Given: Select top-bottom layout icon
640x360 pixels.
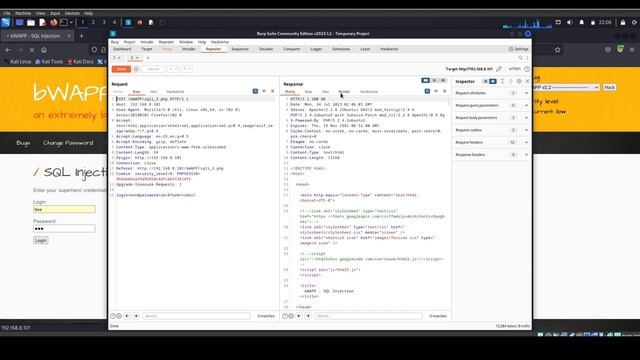Looking at the screenshot, I should (x=434, y=80).
